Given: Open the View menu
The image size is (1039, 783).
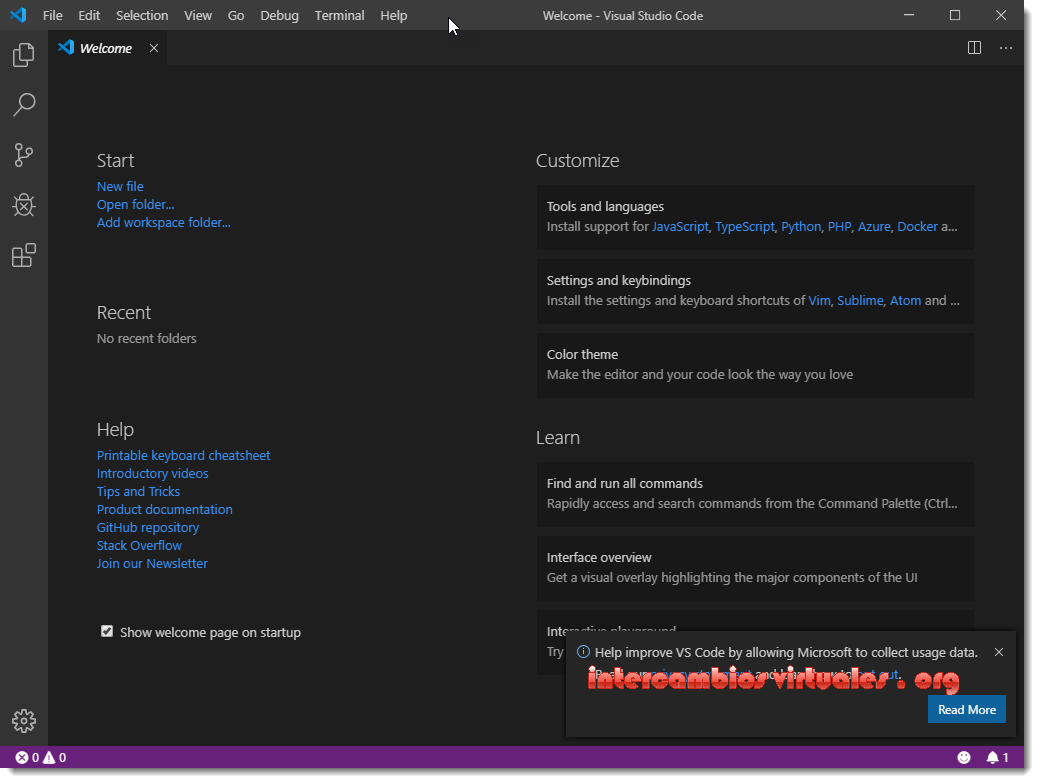Looking at the screenshot, I should tap(197, 15).
